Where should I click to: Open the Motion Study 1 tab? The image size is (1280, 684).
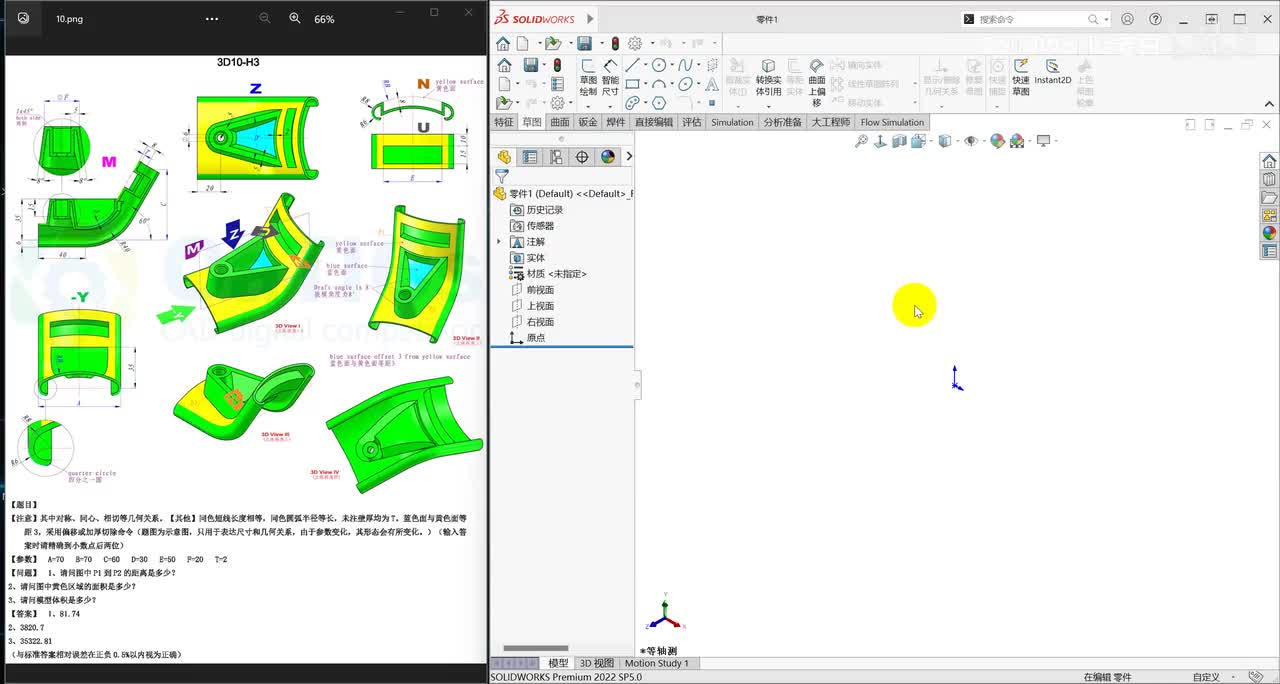[656, 663]
